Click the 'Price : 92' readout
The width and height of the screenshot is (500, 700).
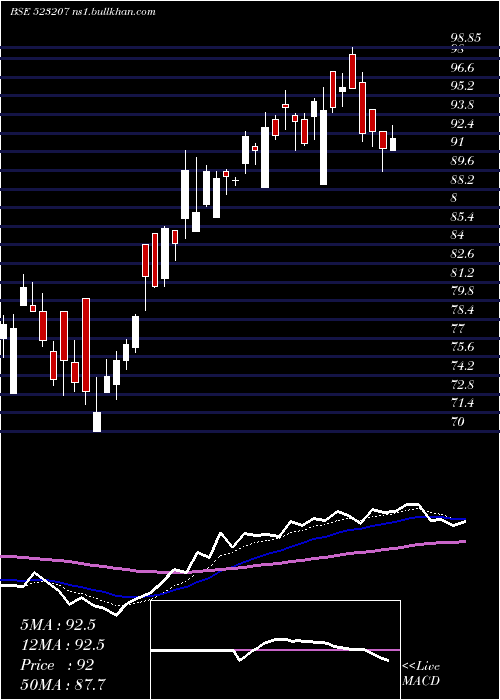pyautogui.click(x=57, y=665)
